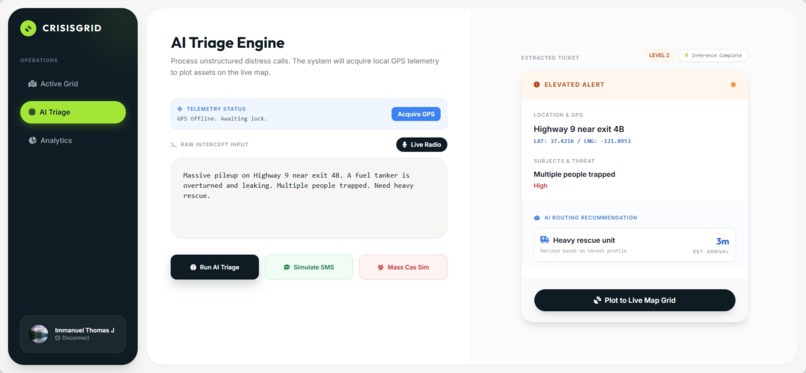Click the icon in Plot to Live Map Grid
This screenshot has height=373, width=806.
click(x=597, y=301)
